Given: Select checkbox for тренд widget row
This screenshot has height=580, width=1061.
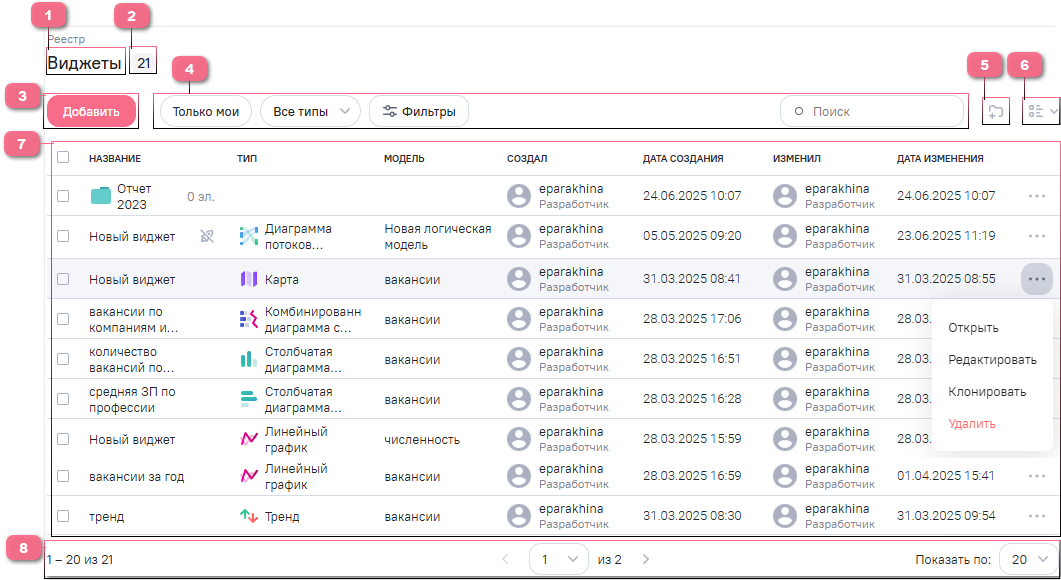Looking at the screenshot, I should [63, 516].
